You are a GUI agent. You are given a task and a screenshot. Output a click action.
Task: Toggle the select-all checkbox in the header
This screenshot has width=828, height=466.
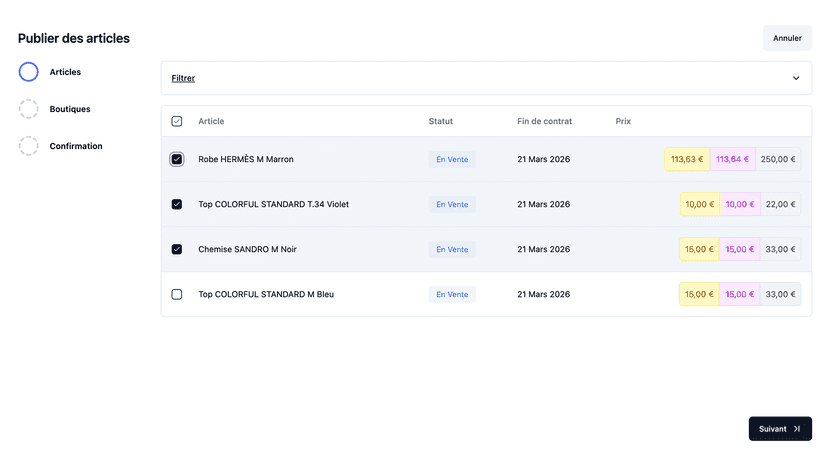[x=177, y=121]
